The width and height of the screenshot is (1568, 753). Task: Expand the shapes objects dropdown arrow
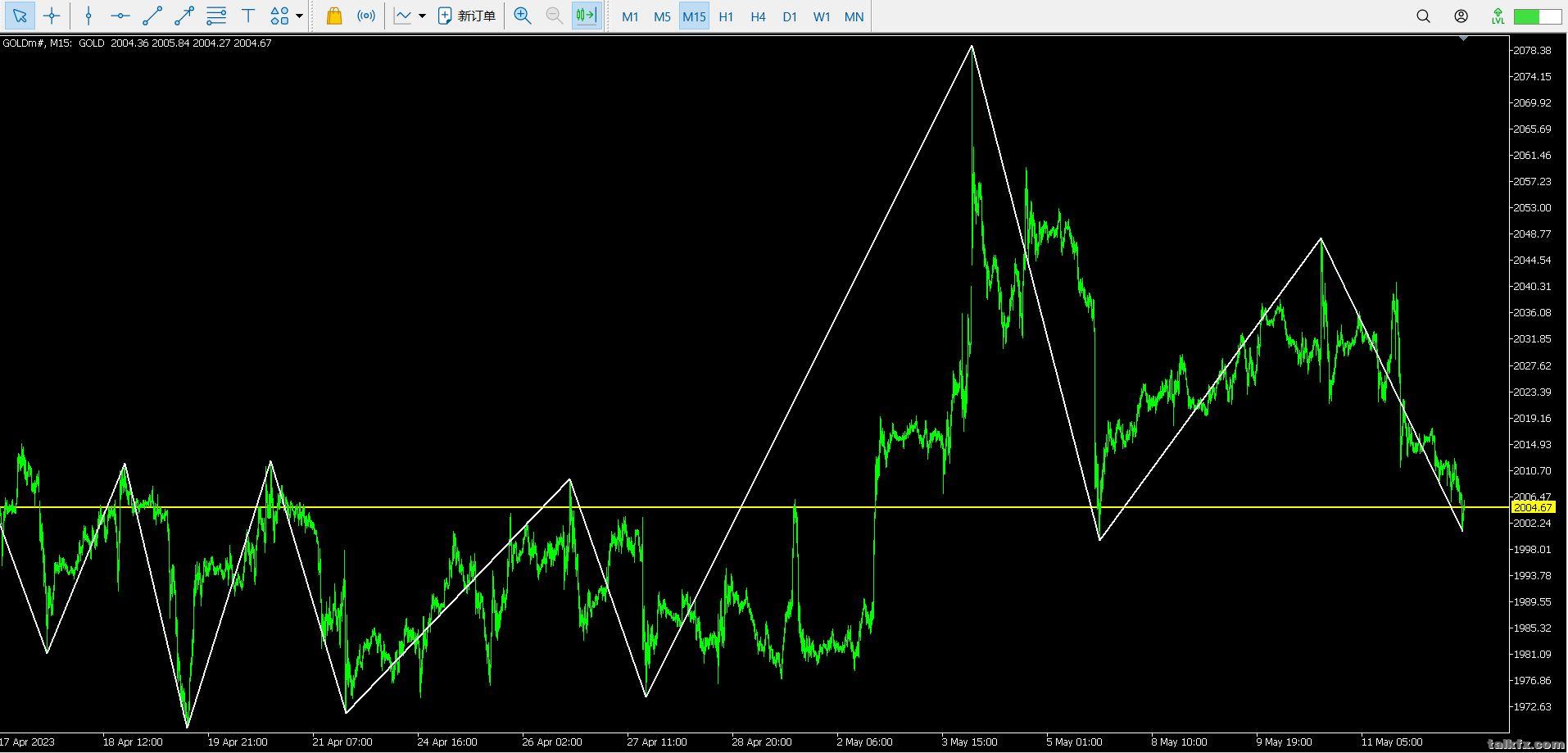[x=299, y=16]
